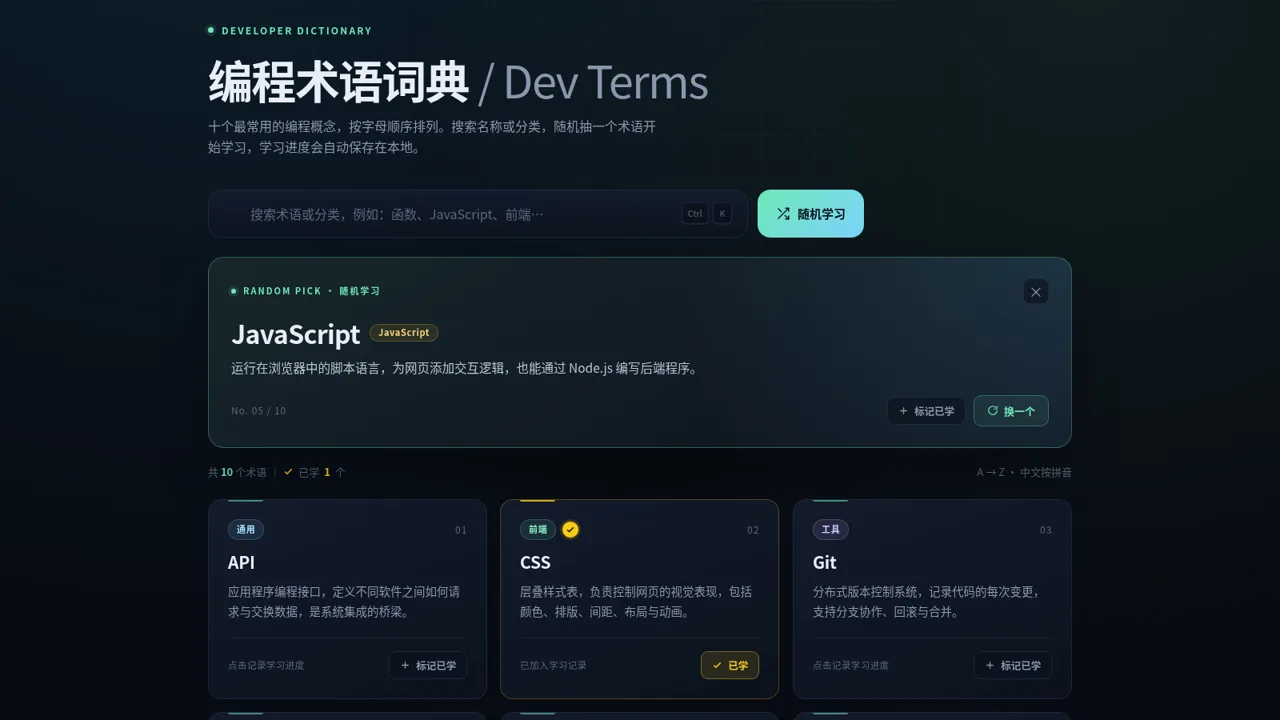The width and height of the screenshot is (1280, 720).
Task: Click the 工具 tag on Git card
Action: click(x=831, y=530)
